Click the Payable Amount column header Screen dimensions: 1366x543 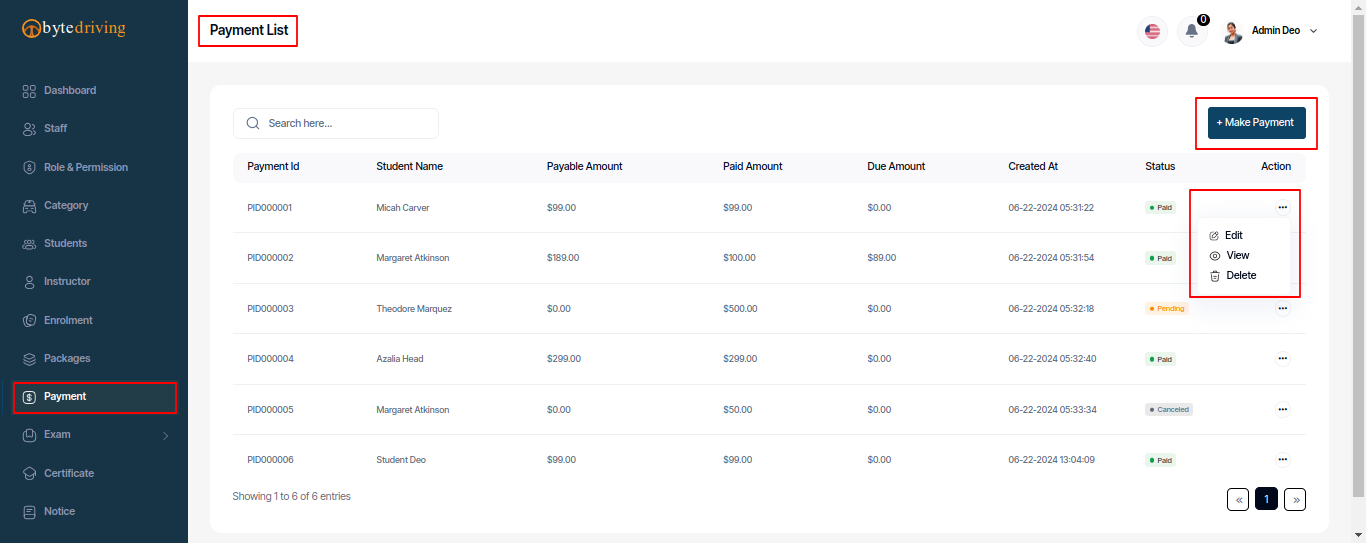(x=584, y=167)
